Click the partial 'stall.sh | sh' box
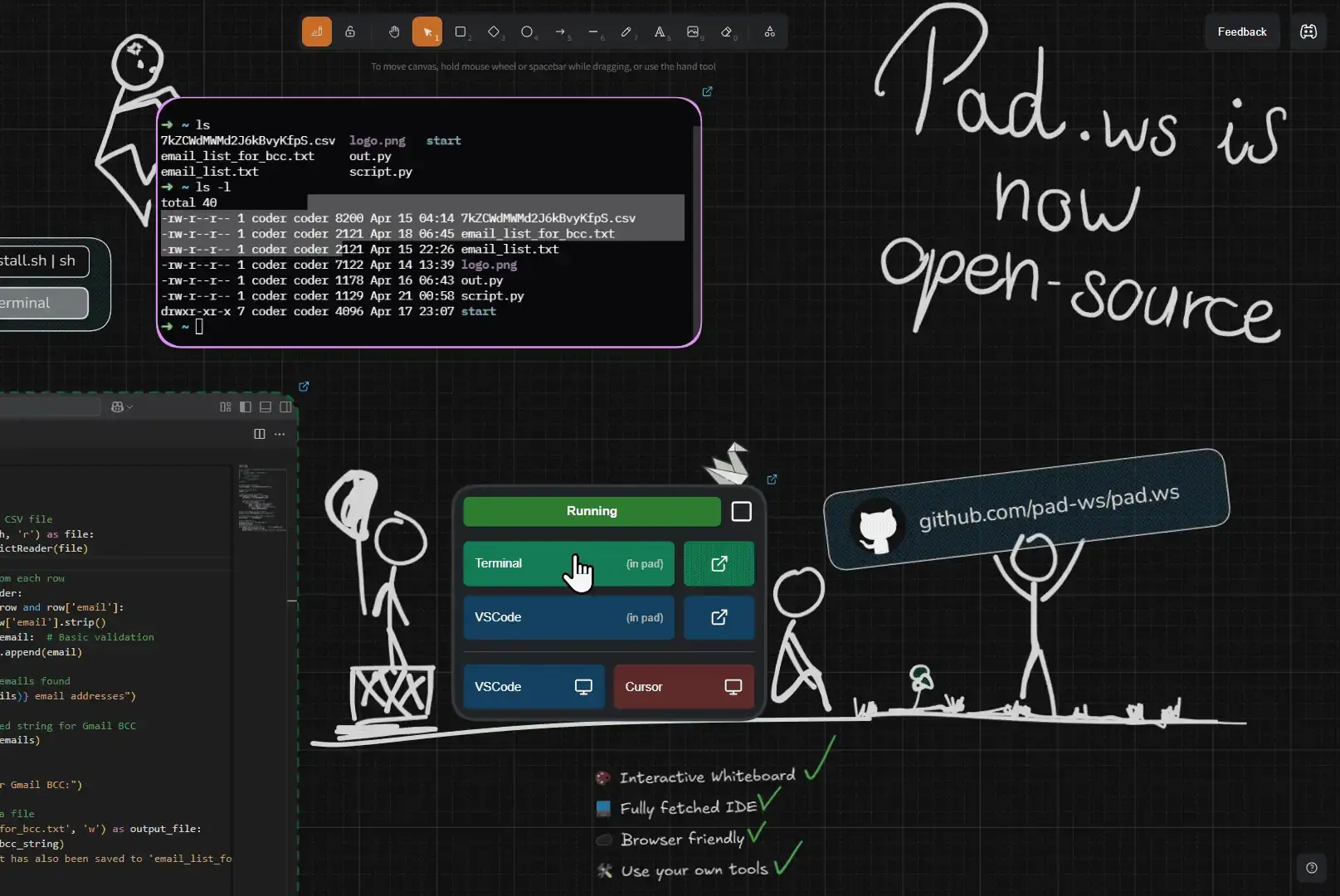The height and width of the screenshot is (896, 1340). pos(43,261)
